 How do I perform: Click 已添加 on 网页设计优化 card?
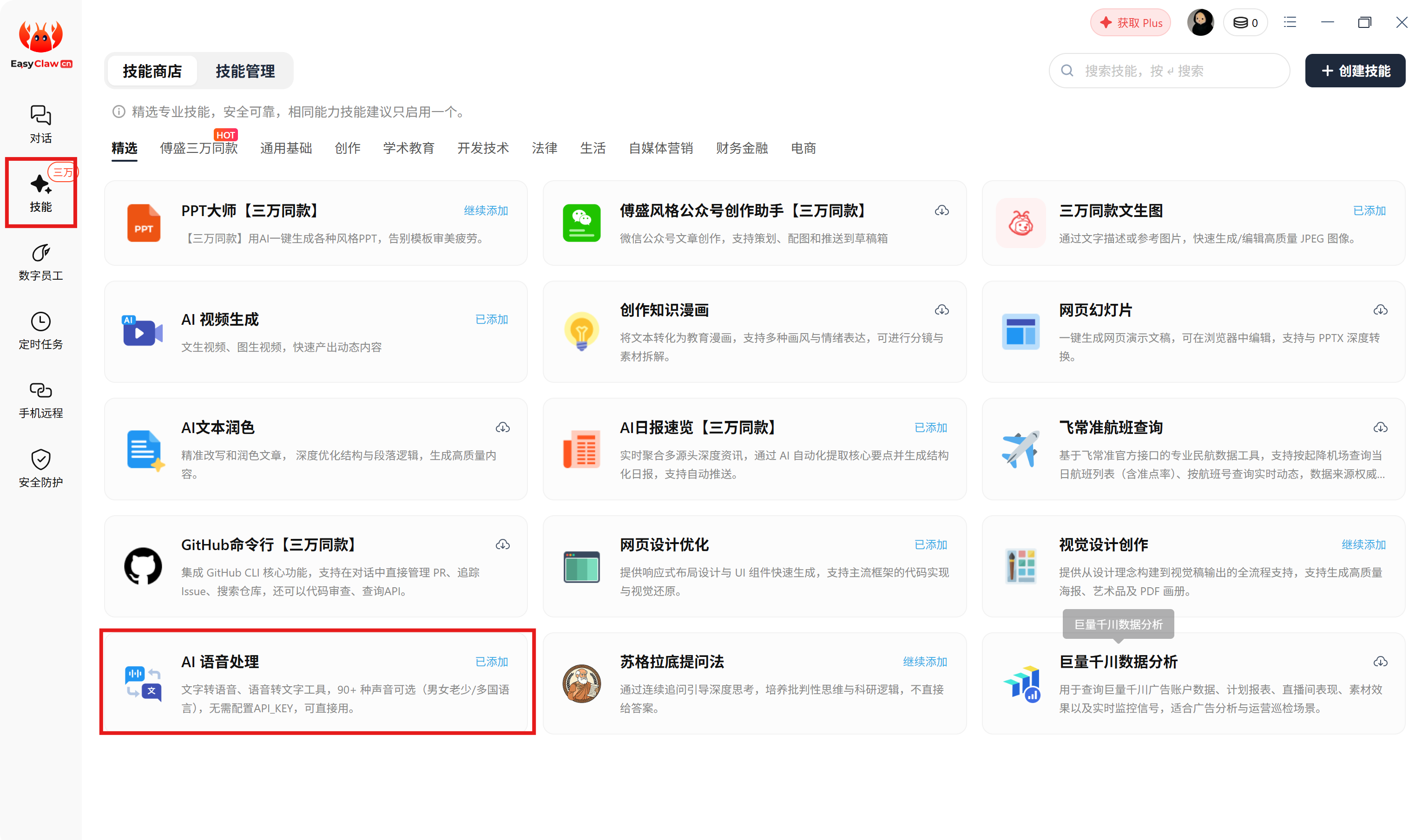[931, 545]
